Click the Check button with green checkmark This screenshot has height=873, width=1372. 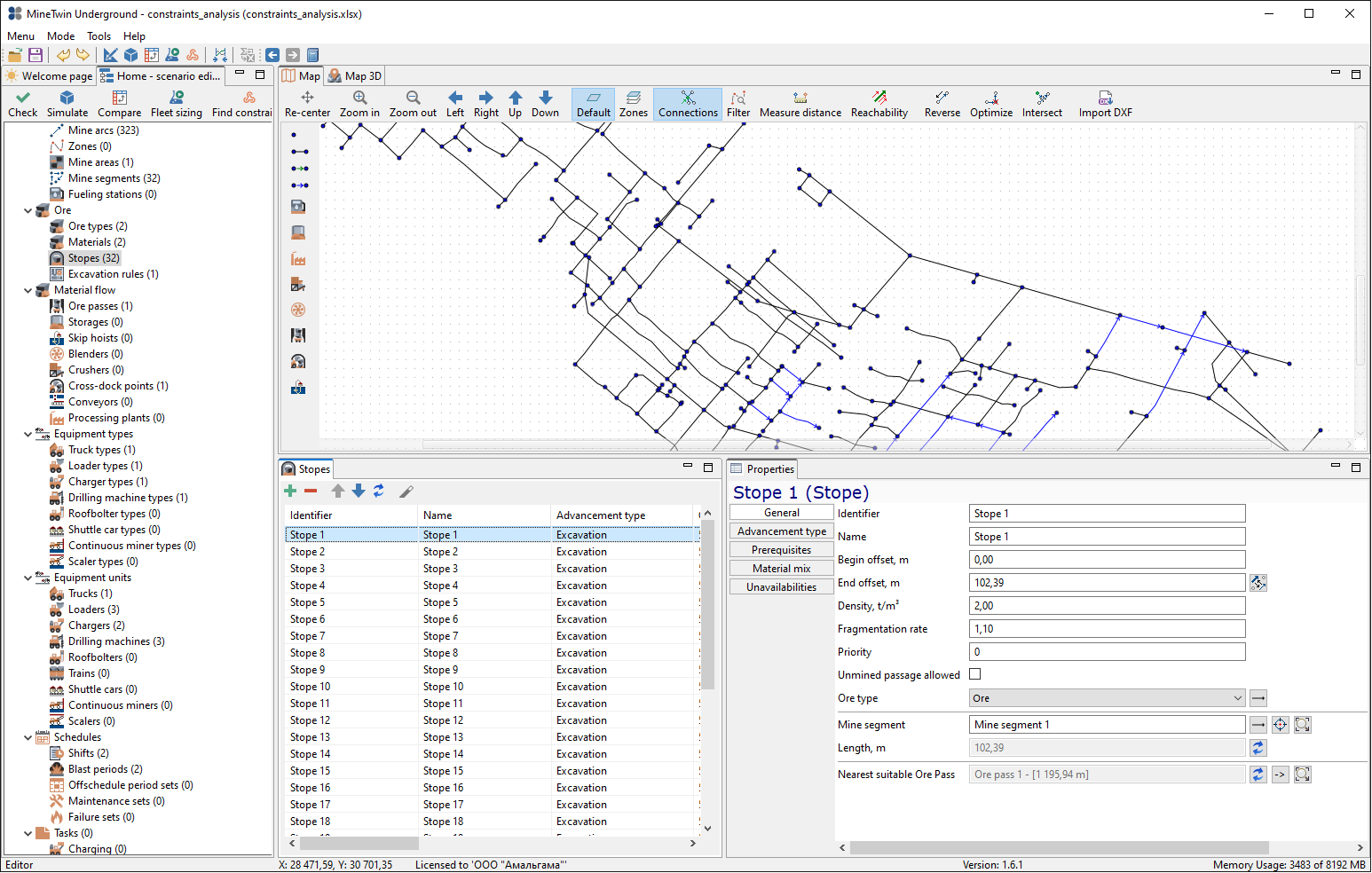point(23,104)
